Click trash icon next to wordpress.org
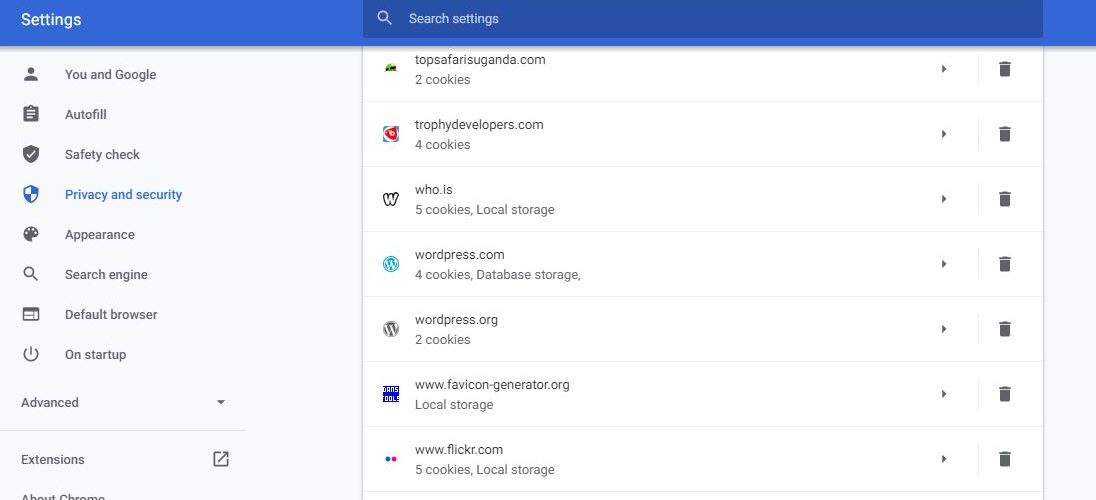This screenshot has width=1096, height=500. click(x=1004, y=329)
